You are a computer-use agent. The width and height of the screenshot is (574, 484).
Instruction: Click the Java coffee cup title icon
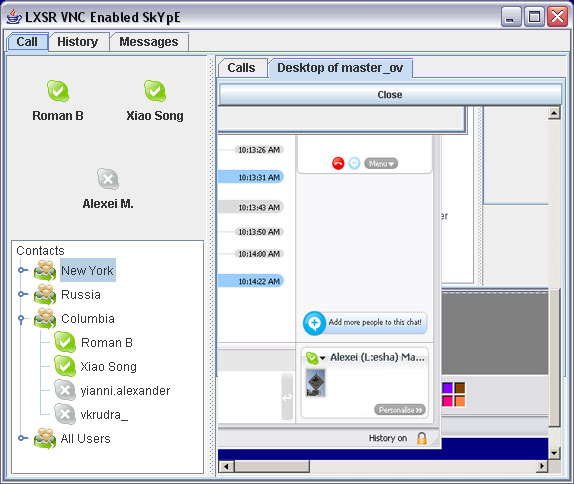coord(14,17)
